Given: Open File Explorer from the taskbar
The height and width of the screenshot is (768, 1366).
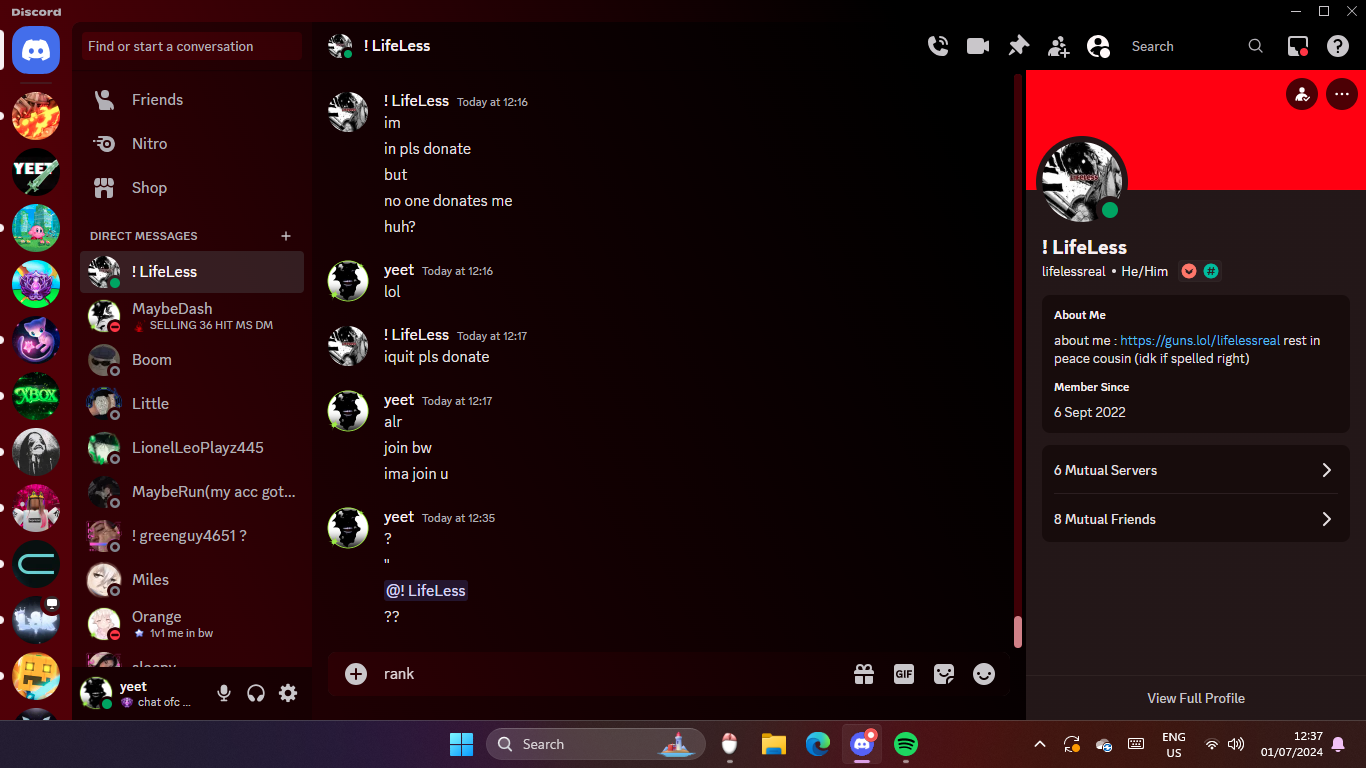Looking at the screenshot, I should [x=774, y=744].
